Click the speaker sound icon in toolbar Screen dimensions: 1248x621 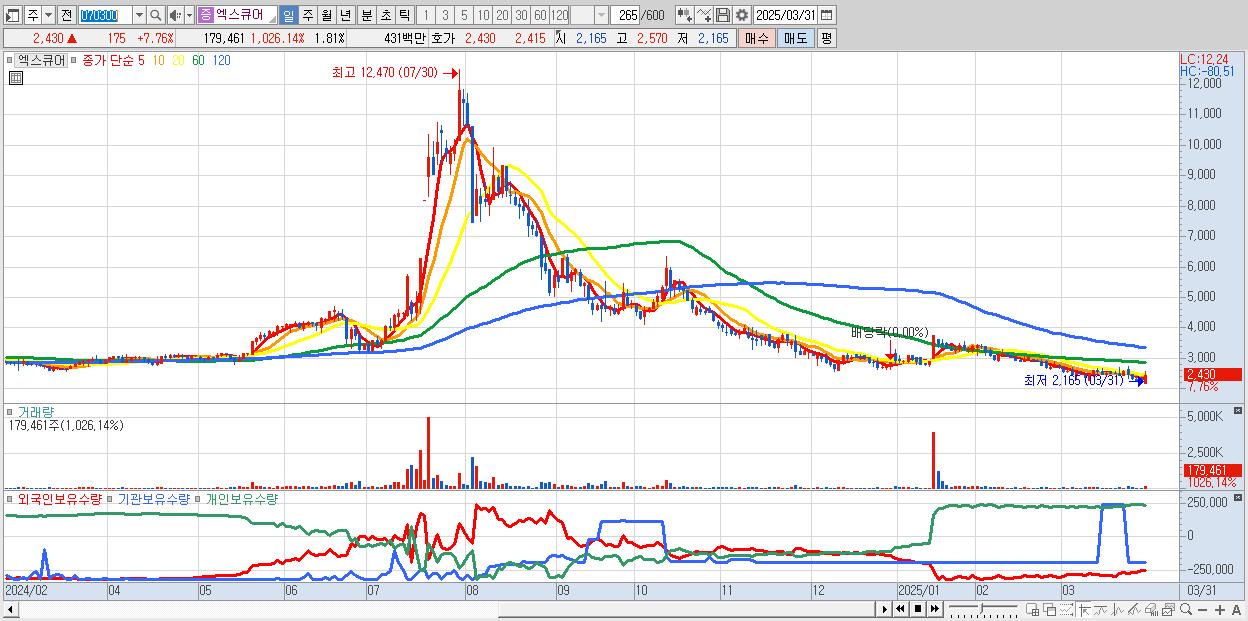[x=175, y=15]
